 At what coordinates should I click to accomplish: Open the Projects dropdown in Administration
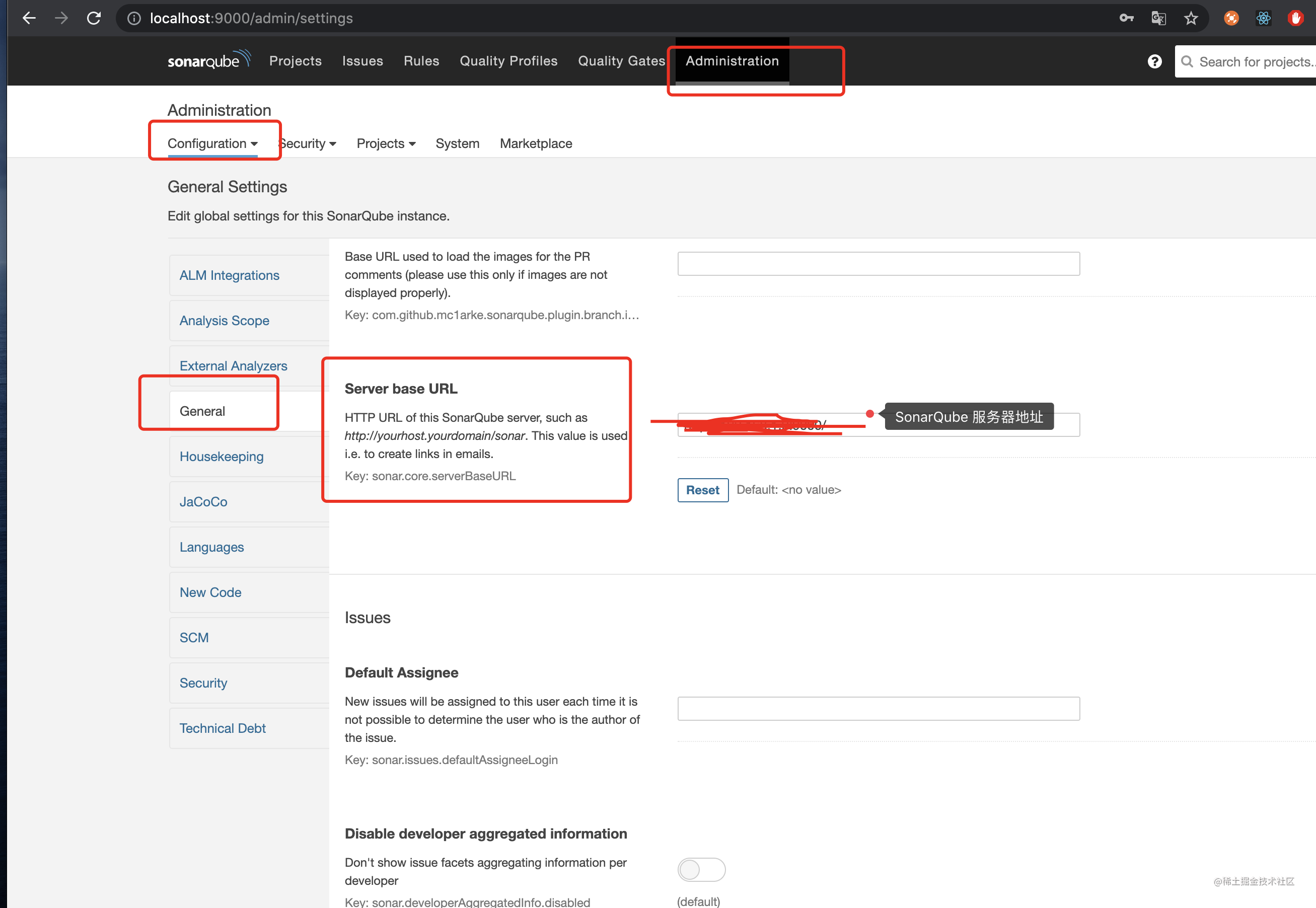[x=386, y=143]
